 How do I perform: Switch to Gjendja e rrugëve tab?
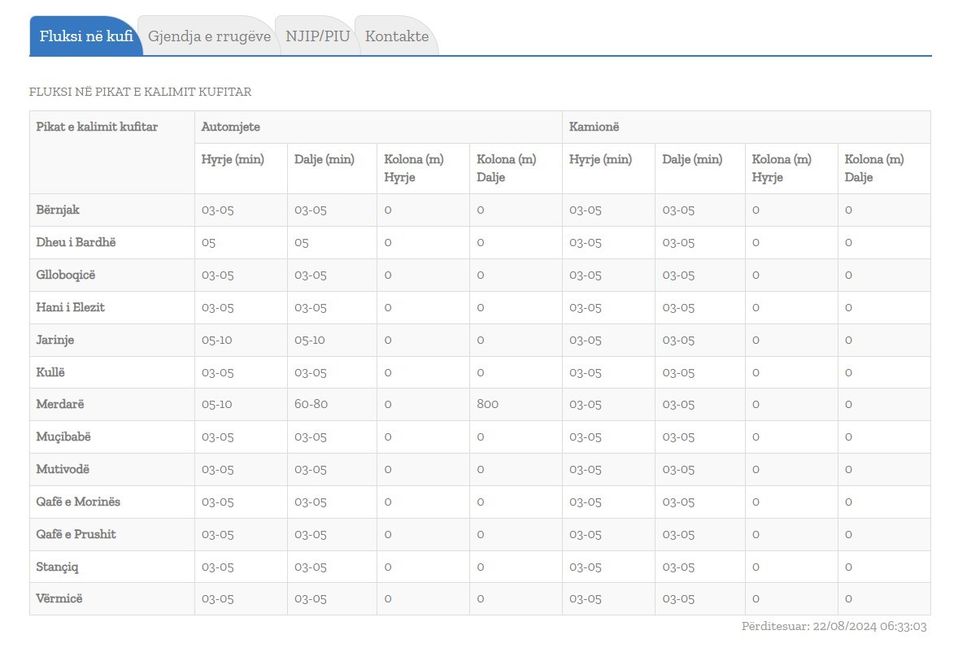pyautogui.click(x=209, y=36)
